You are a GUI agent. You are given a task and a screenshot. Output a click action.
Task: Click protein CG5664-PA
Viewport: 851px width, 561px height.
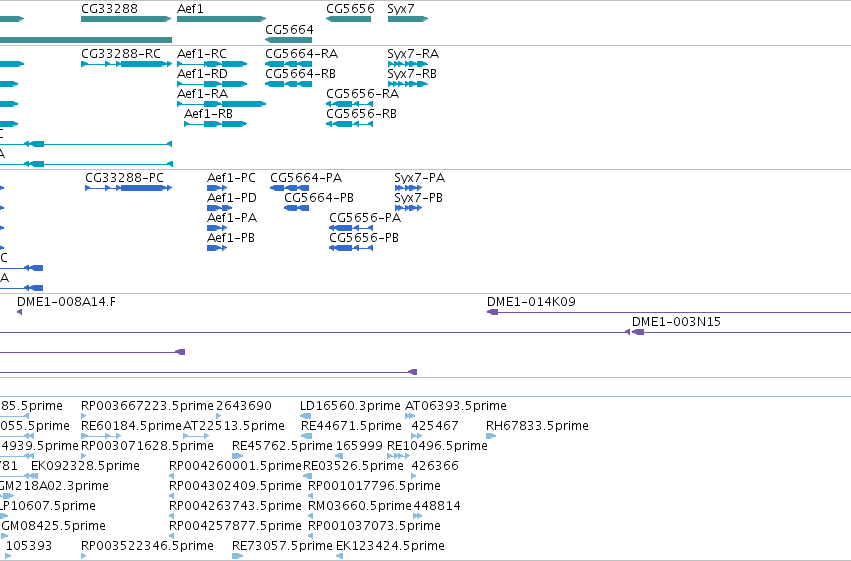coord(290,188)
